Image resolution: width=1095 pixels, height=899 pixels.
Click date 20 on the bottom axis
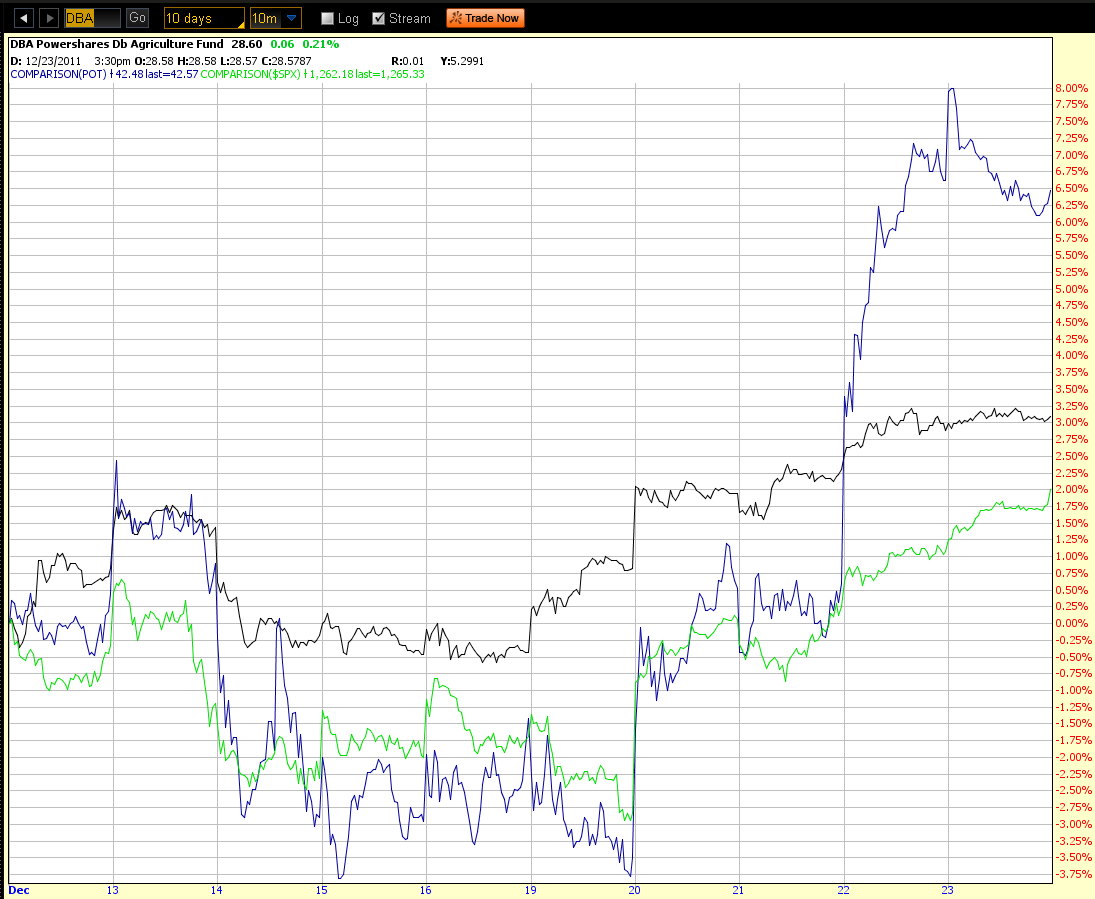coord(634,888)
